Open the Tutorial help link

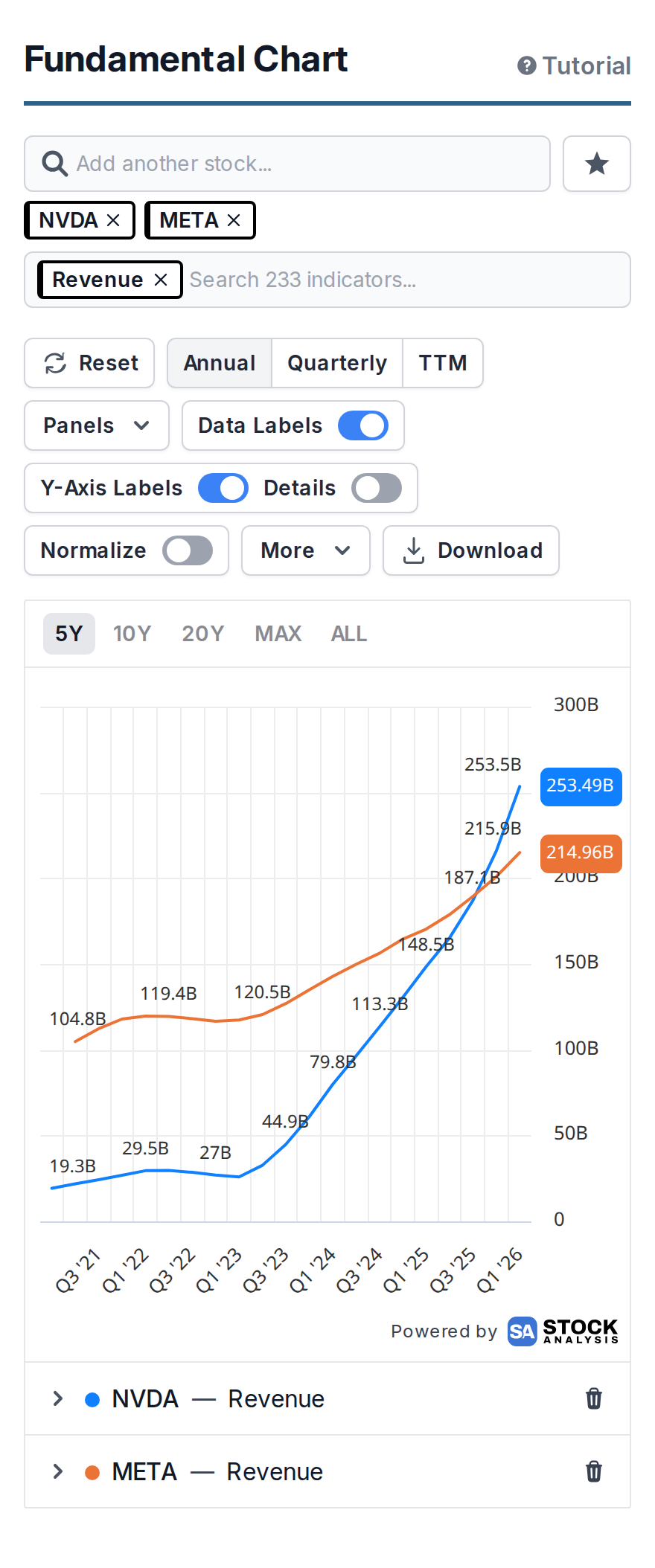coord(574,65)
